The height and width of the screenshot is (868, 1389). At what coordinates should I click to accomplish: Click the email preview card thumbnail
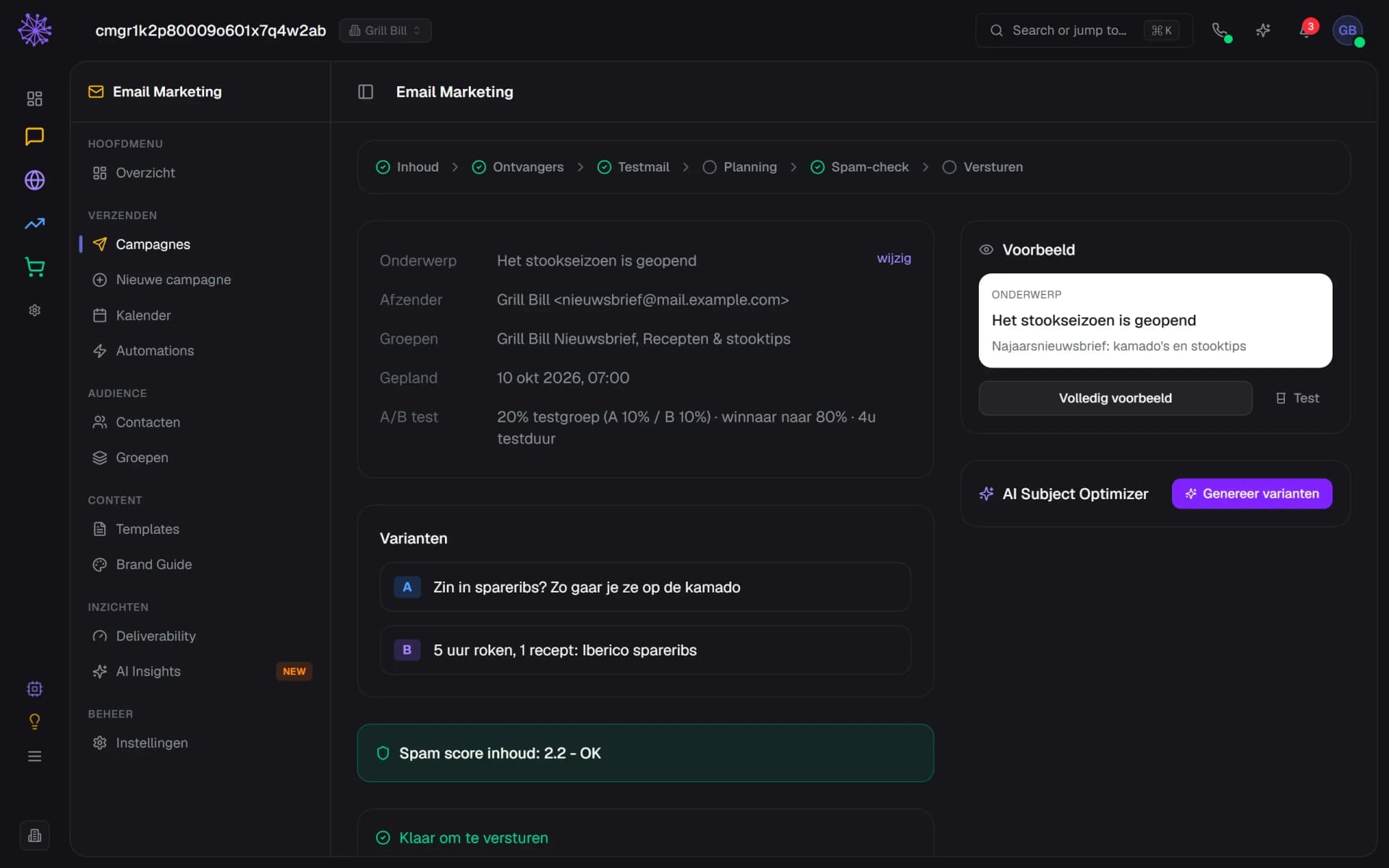[x=1155, y=320]
